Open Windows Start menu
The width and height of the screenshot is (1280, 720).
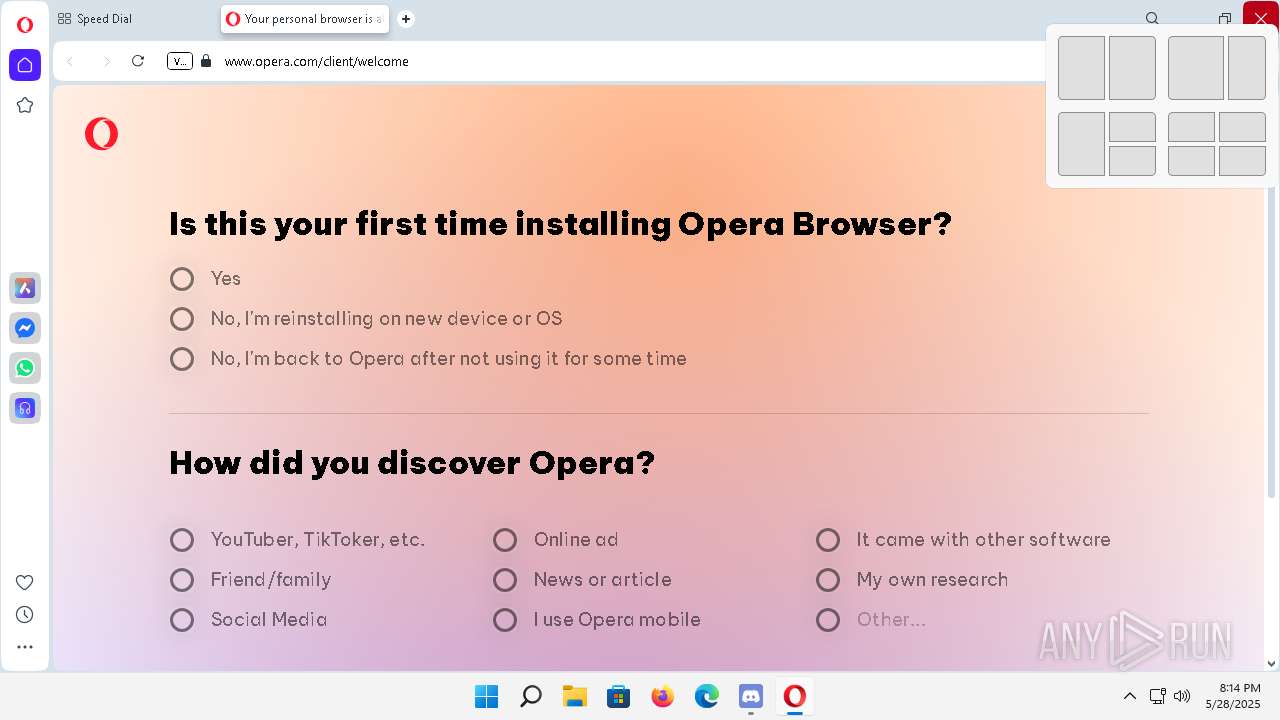(487, 696)
